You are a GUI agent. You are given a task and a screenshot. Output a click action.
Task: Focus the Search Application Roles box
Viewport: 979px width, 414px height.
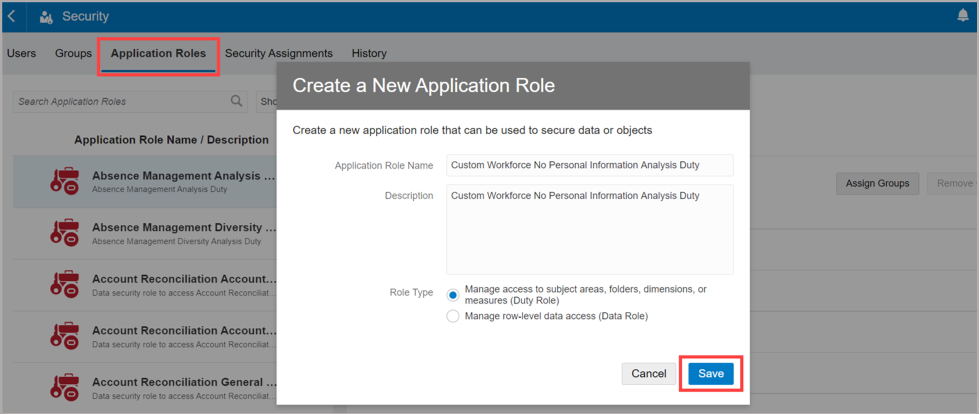point(120,101)
